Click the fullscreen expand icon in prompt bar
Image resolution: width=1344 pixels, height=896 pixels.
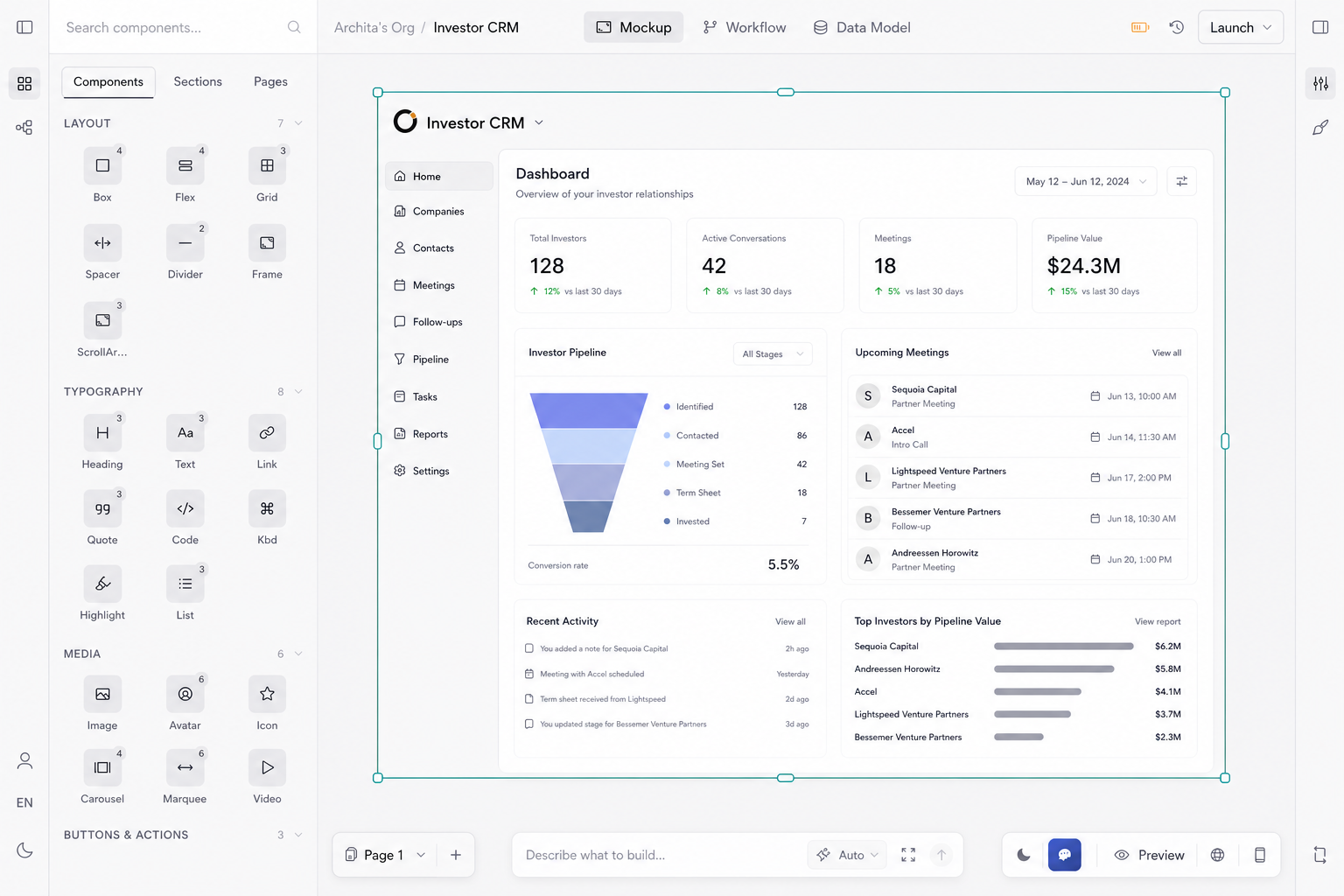tap(908, 855)
